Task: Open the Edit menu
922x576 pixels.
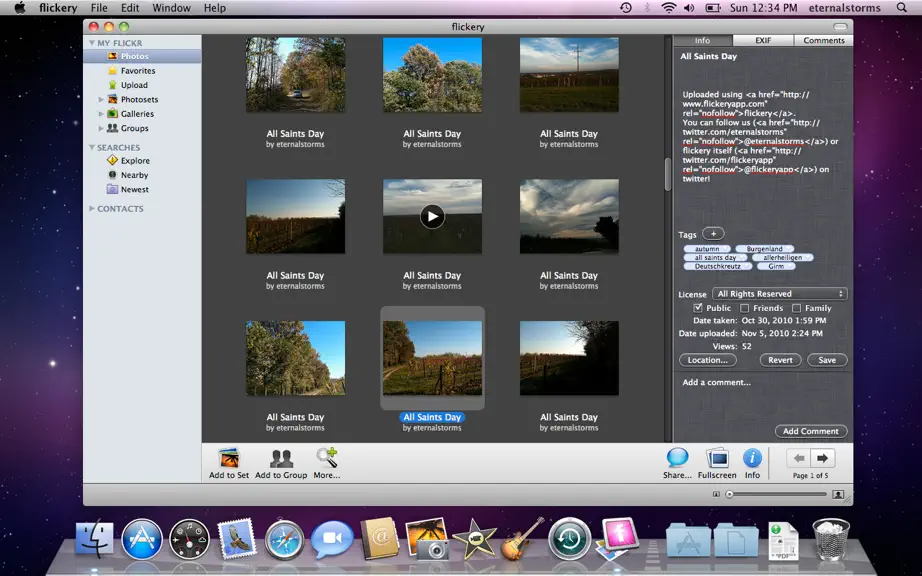Action: tap(130, 8)
